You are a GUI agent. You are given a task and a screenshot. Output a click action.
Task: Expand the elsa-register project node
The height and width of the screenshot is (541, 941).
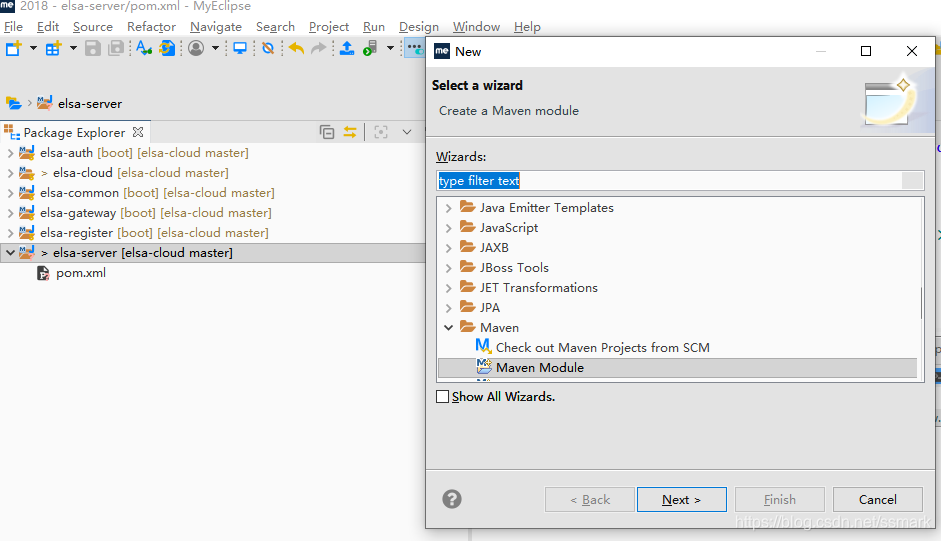(10, 233)
